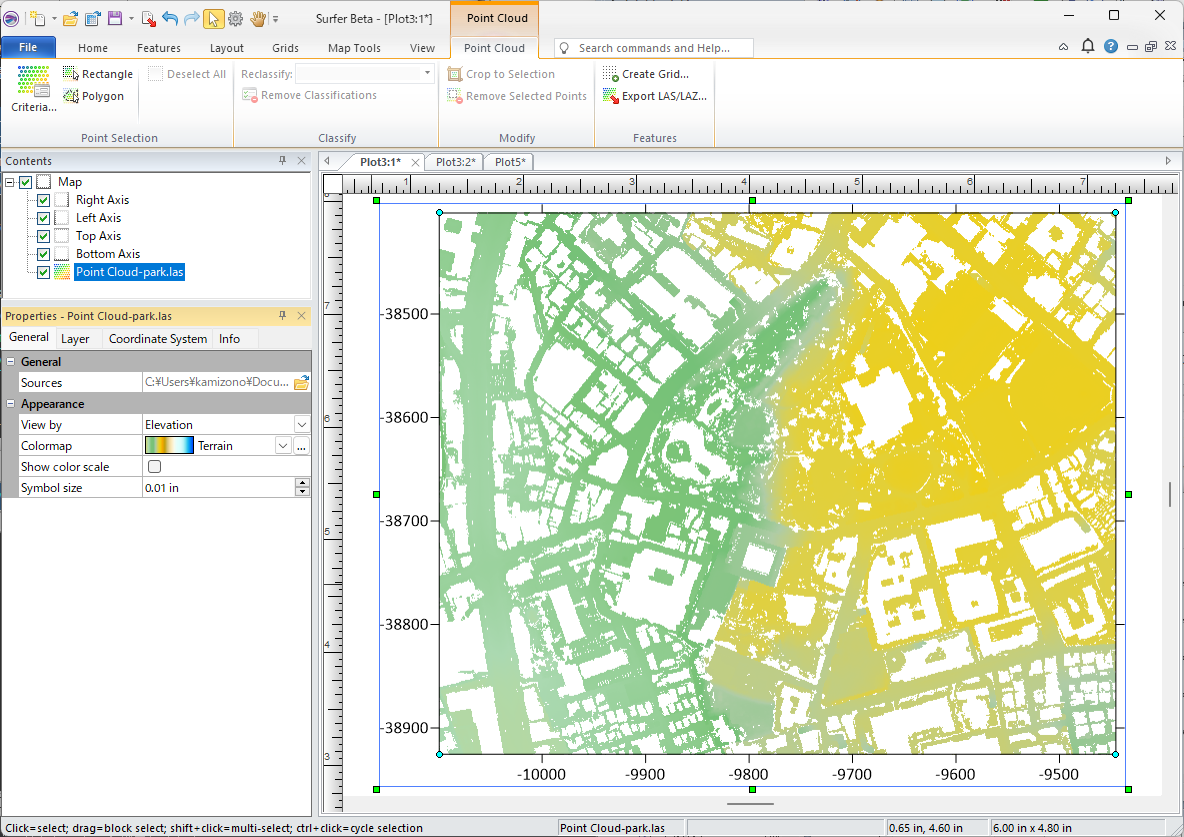Click the Save icon in title toolbar
The width and height of the screenshot is (1184, 837).
click(115, 18)
